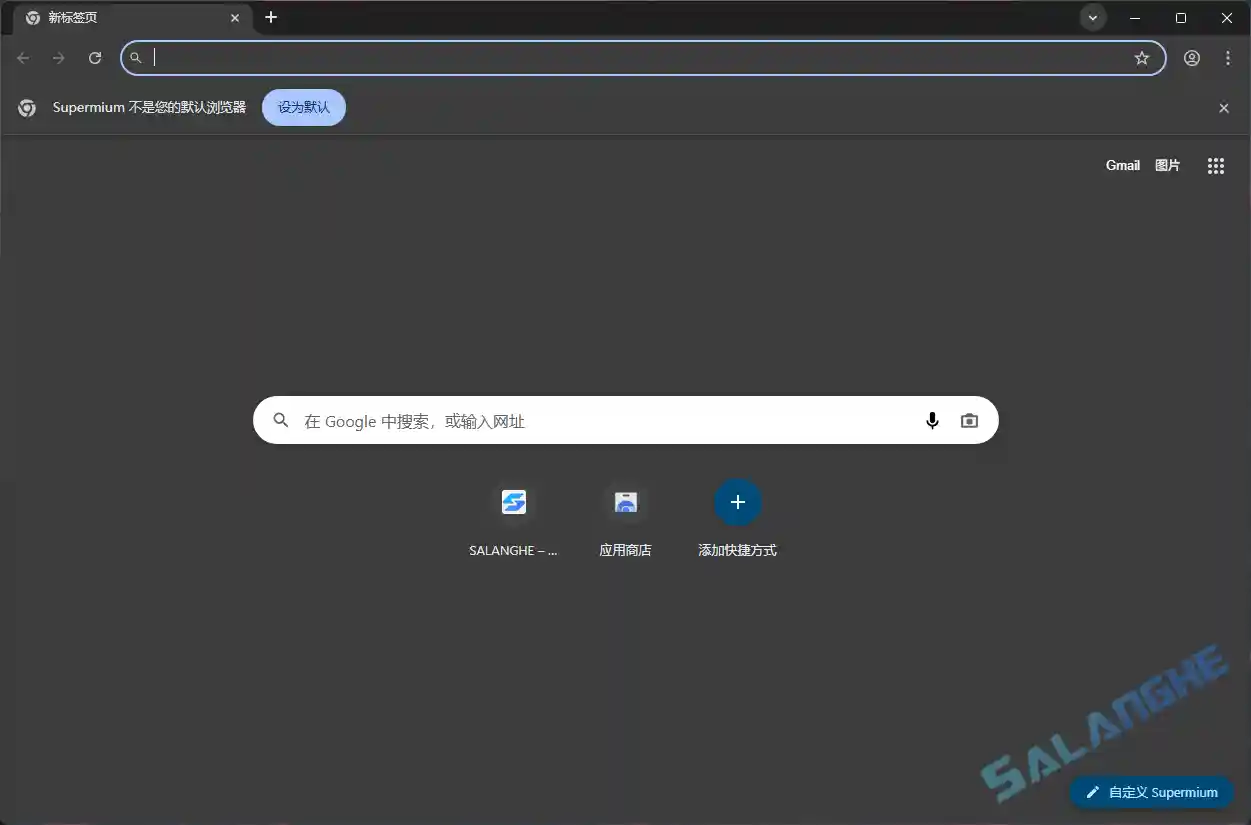This screenshot has height=825, width=1251.
Task: Click 添加快捷方式 to add a shortcut
Action: 737,502
